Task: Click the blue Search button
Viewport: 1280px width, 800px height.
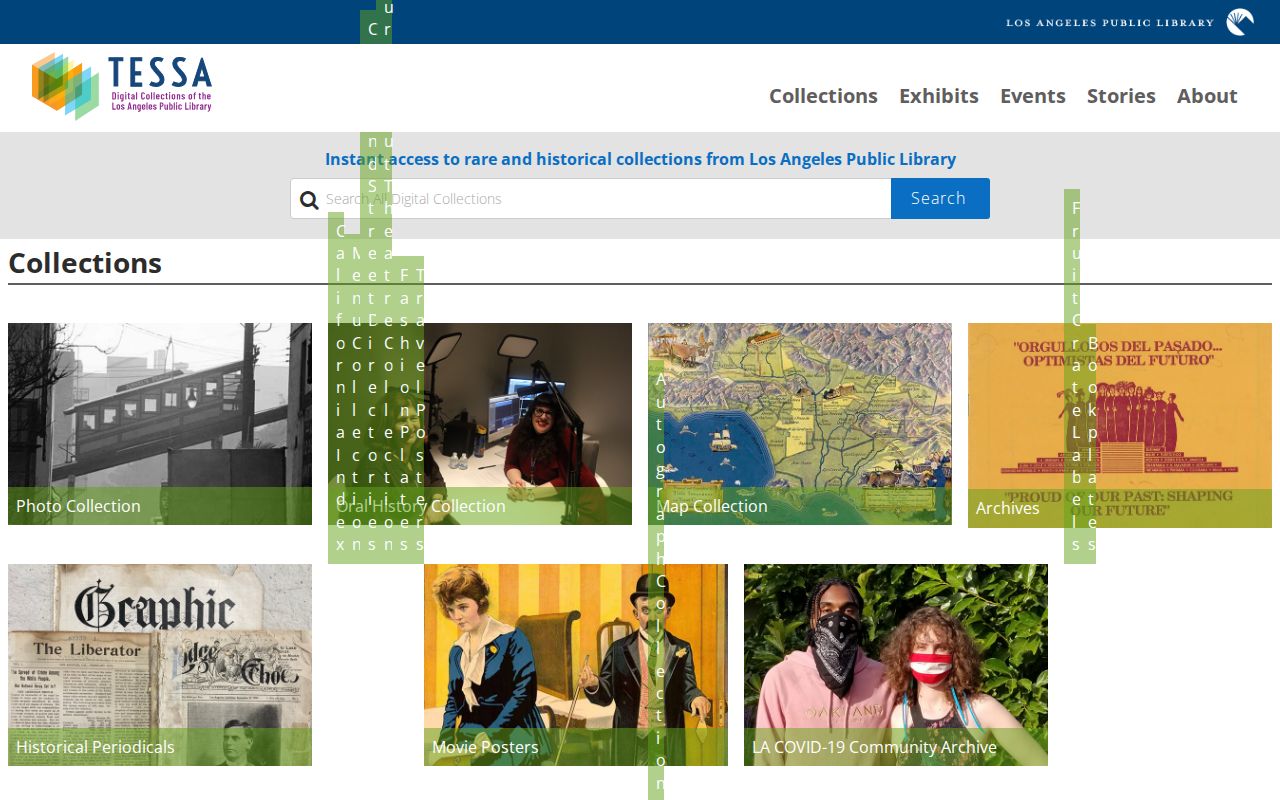Action: (940, 198)
